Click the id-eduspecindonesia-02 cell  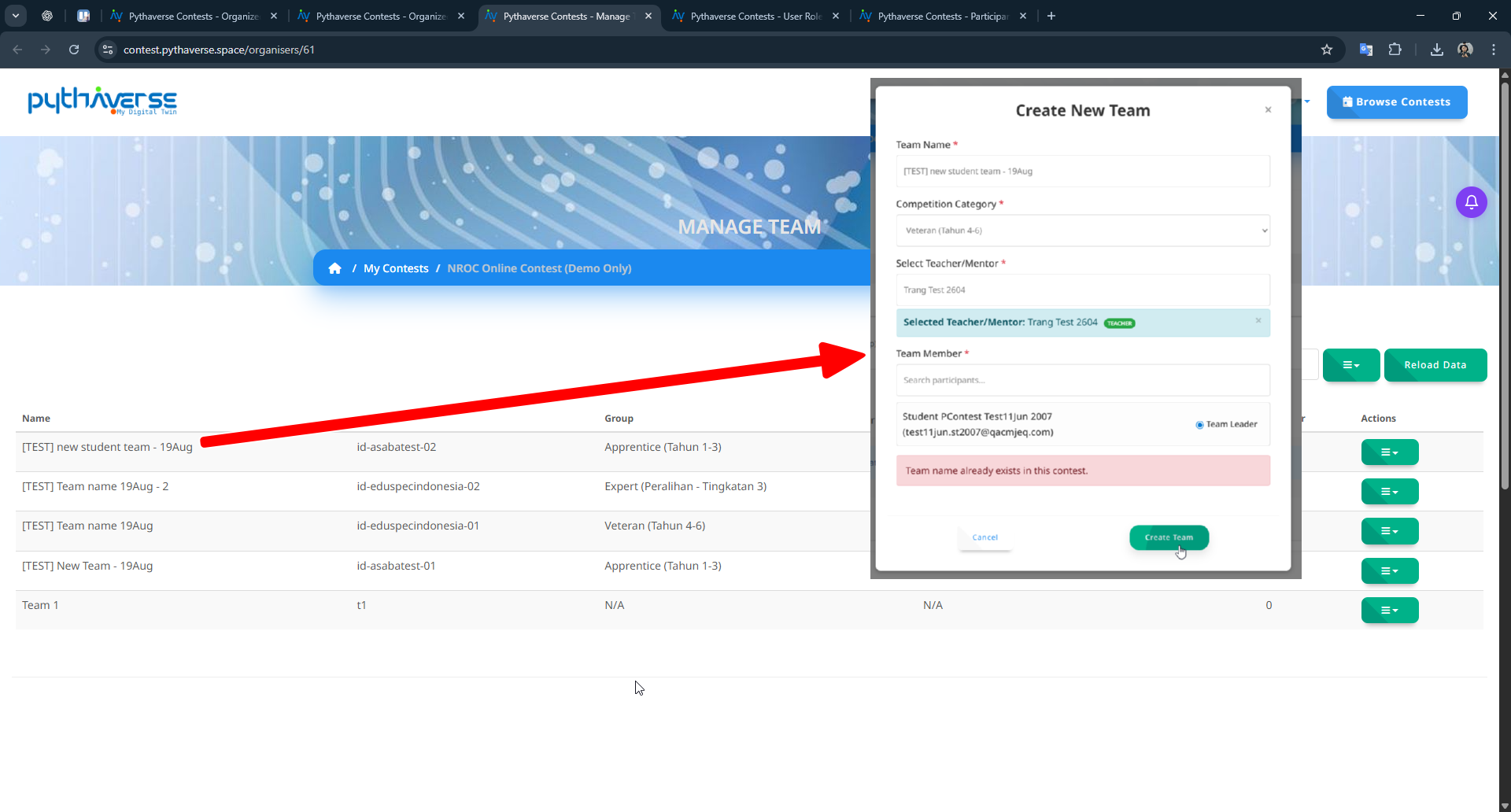[418, 486]
